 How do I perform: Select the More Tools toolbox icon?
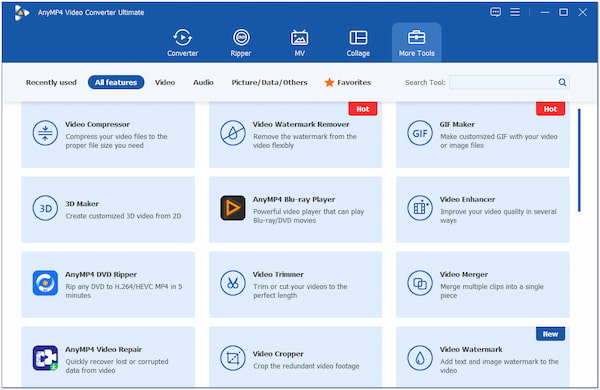click(416, 38)
